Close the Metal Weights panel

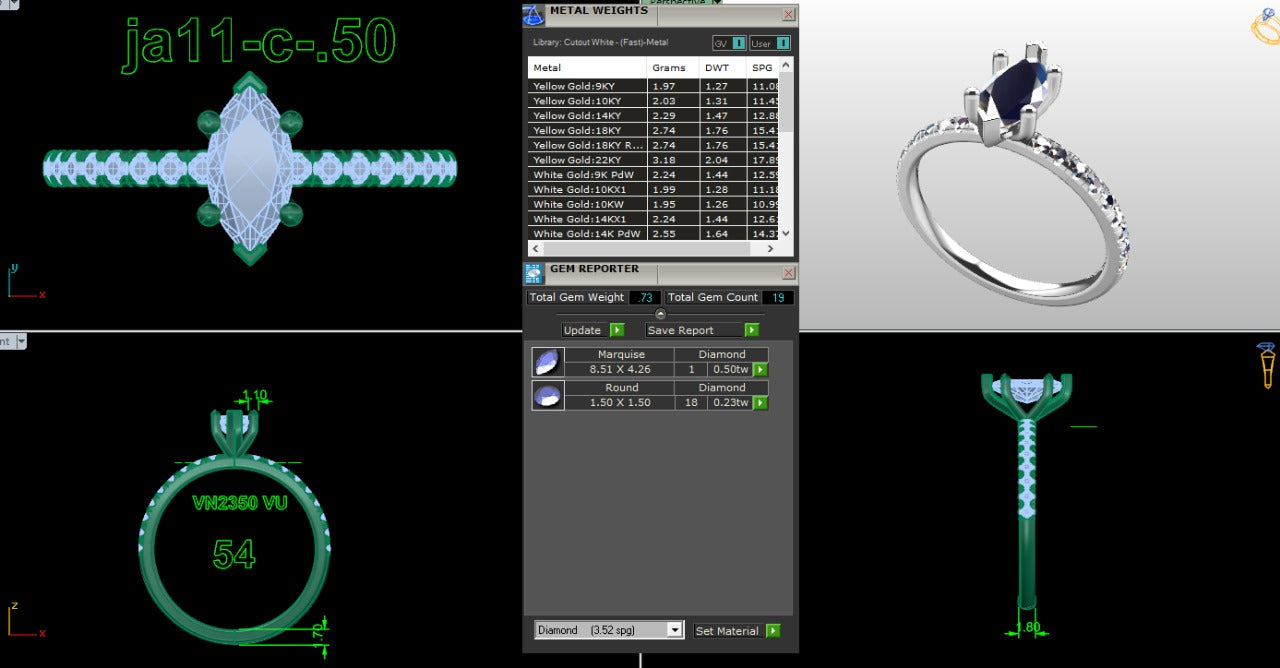pos(788,14)
